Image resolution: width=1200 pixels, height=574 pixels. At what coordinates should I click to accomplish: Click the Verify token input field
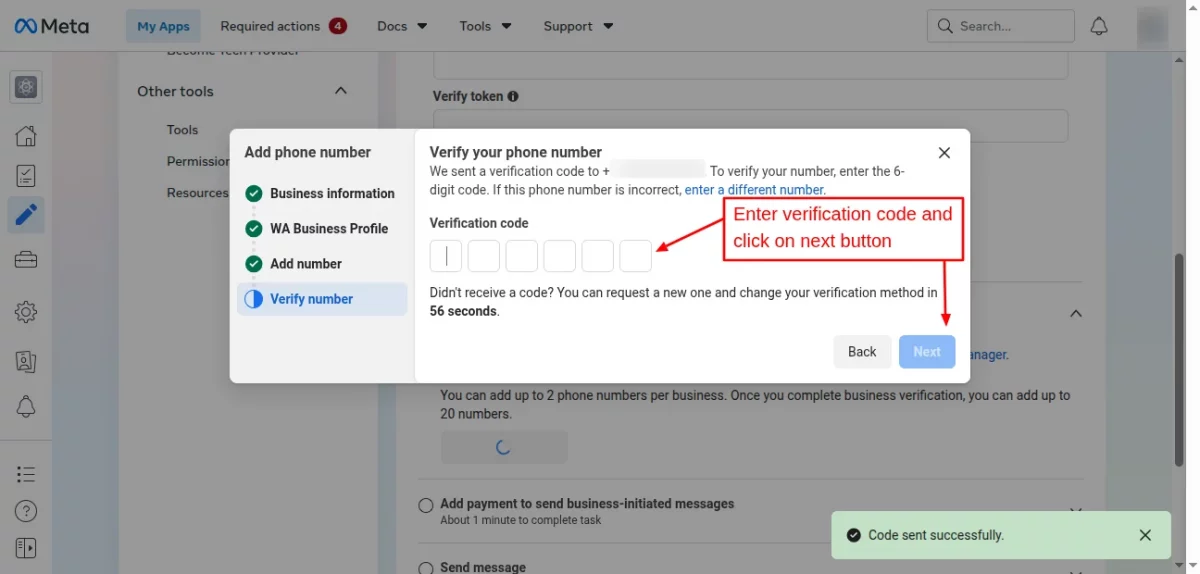coord(750,126)
